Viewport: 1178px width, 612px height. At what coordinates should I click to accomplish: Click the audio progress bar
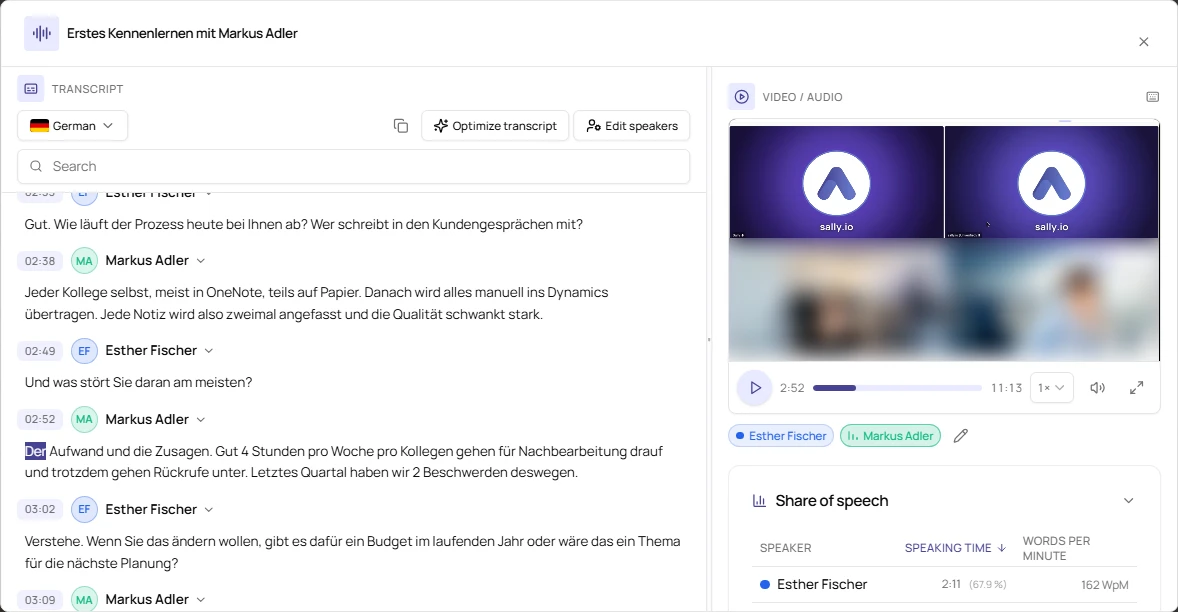coord(897,387)
